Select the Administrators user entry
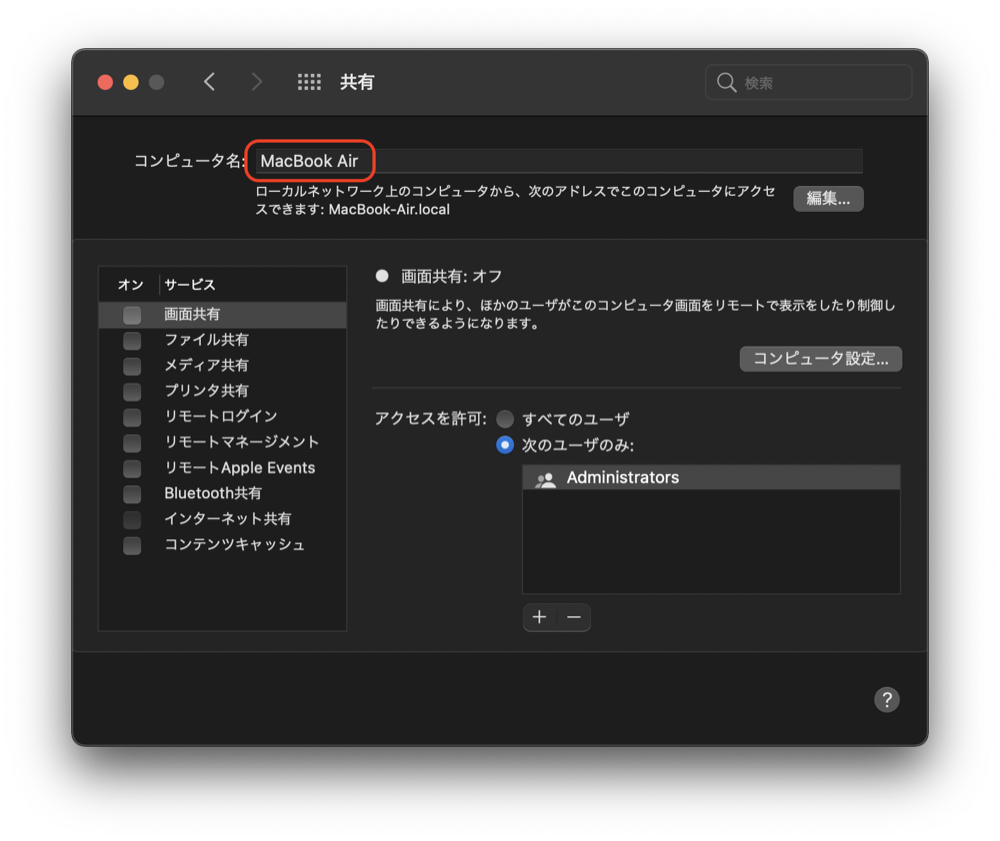The height and width of the screenshot is (841, 1000). click(711, 478)
